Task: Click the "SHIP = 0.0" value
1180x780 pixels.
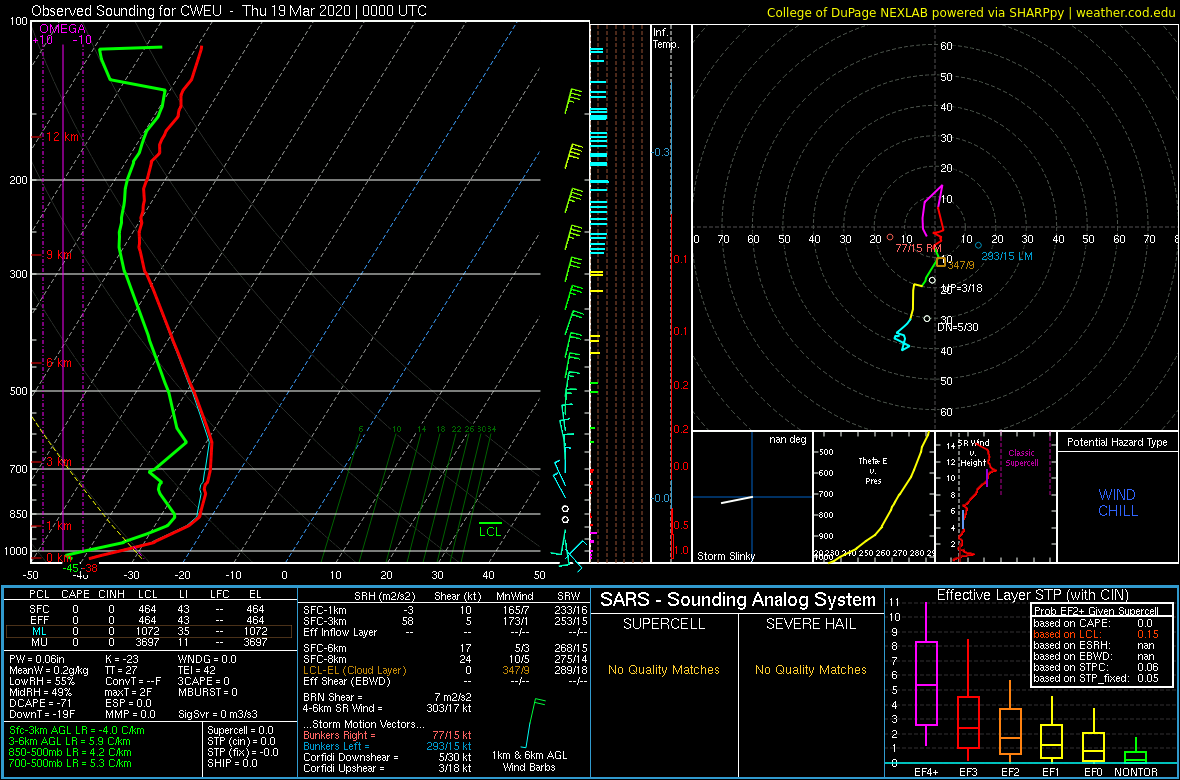Action: (x=233, y=763)
